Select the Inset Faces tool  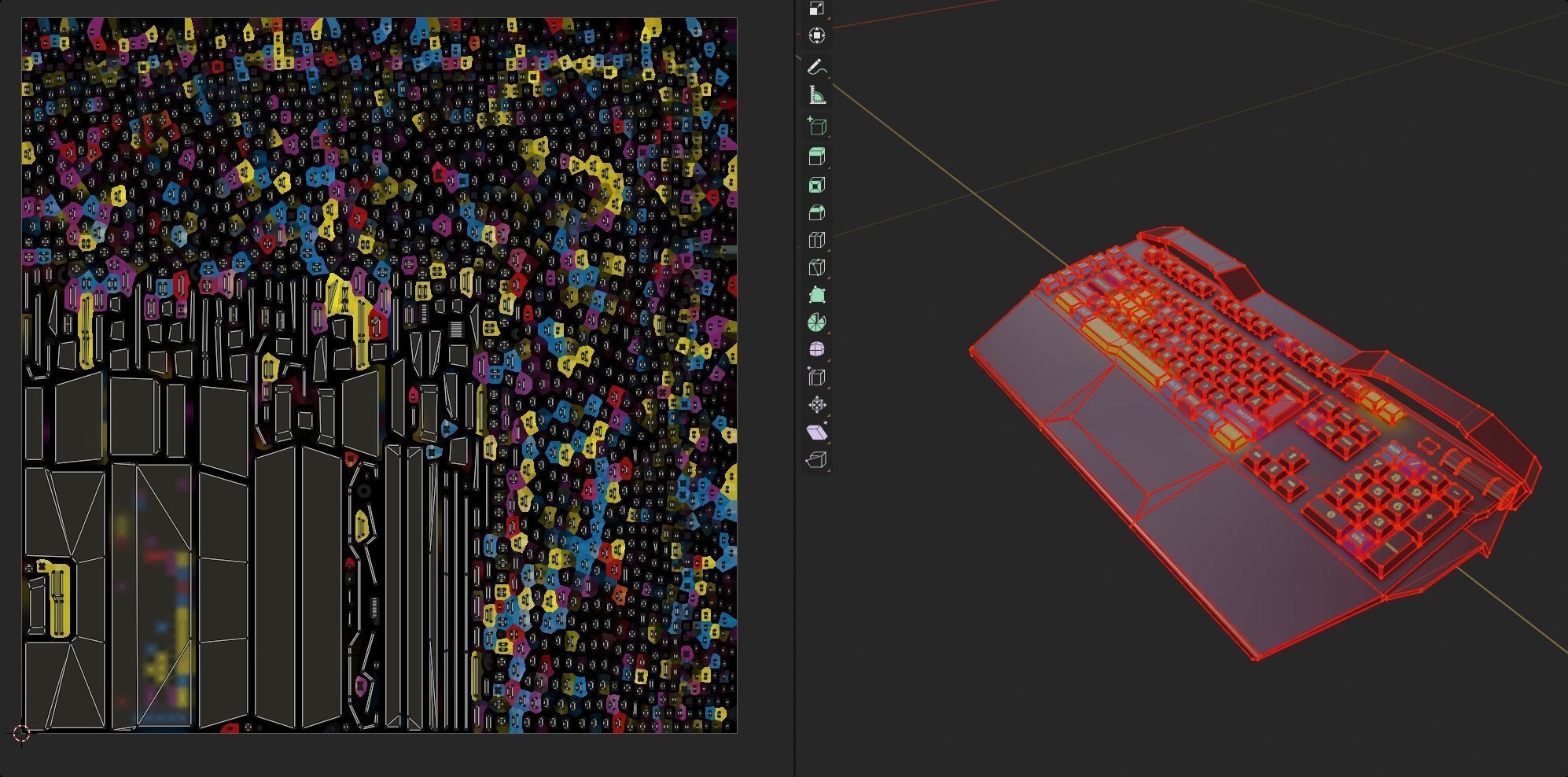point(817,185)
